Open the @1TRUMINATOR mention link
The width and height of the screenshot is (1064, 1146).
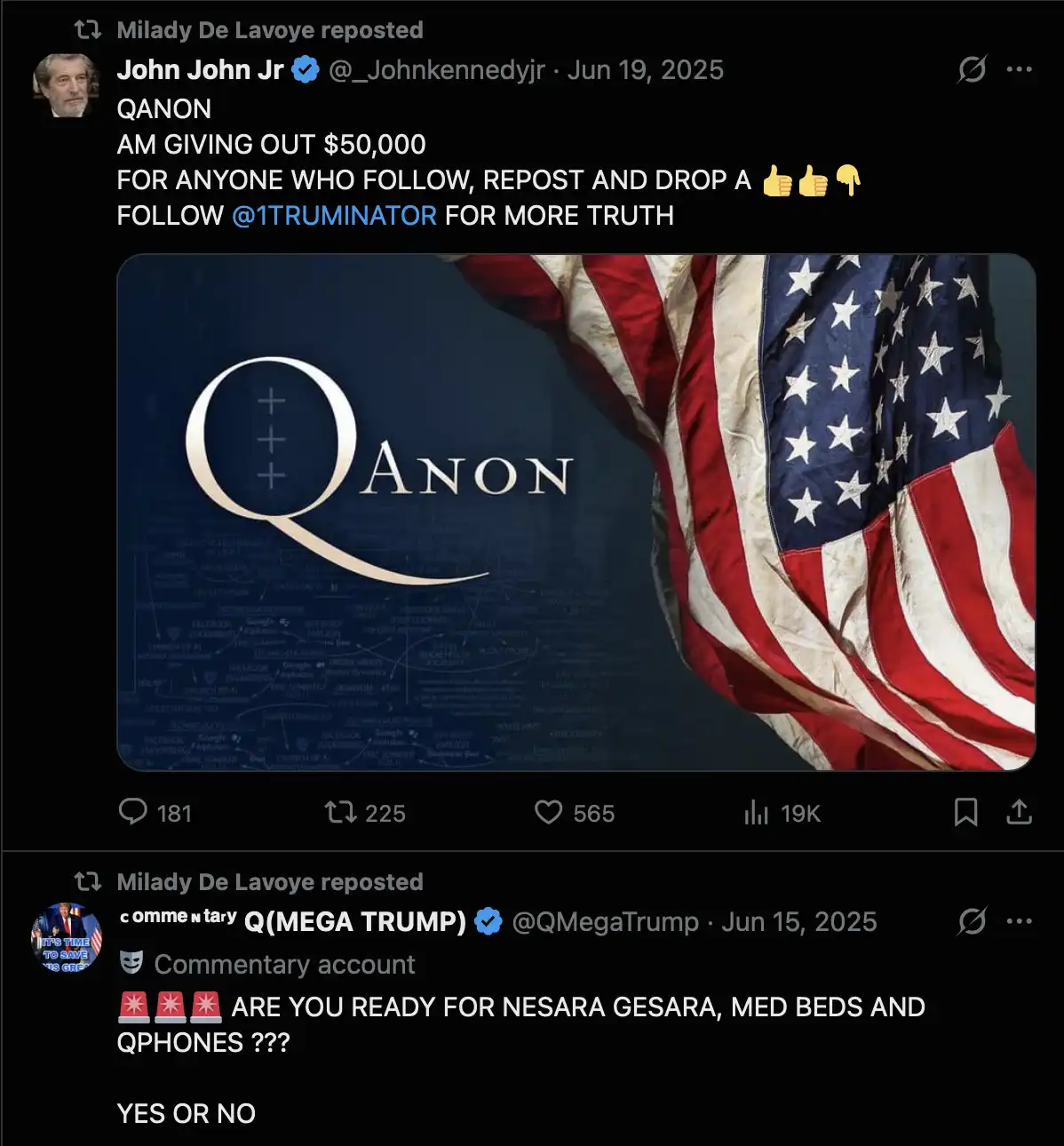point(334,215)
